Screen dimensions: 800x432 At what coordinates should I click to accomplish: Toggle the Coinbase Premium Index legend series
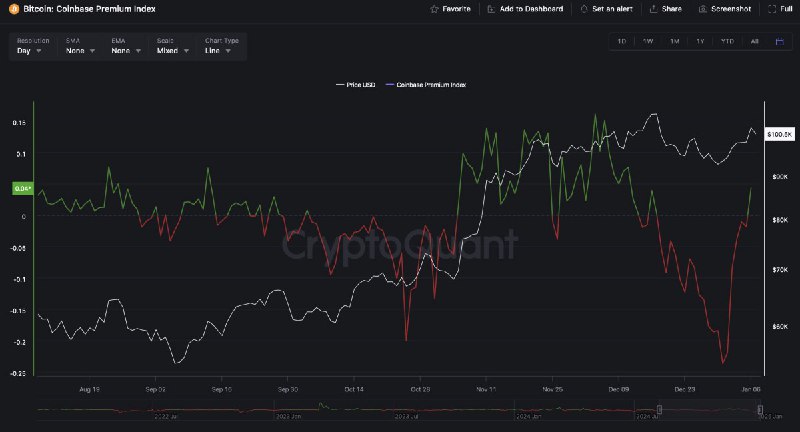click(x=426, y=85)
